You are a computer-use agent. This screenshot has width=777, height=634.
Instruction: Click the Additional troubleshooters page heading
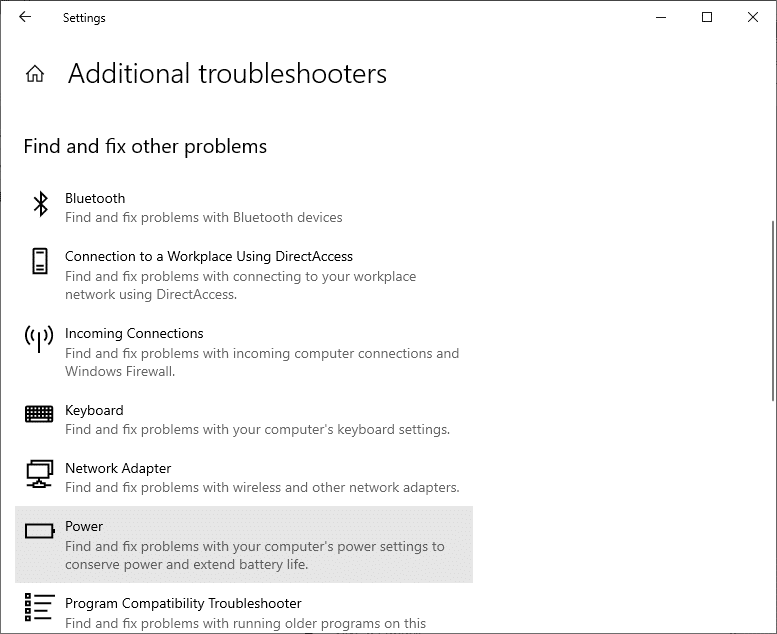tap(227, 74)
